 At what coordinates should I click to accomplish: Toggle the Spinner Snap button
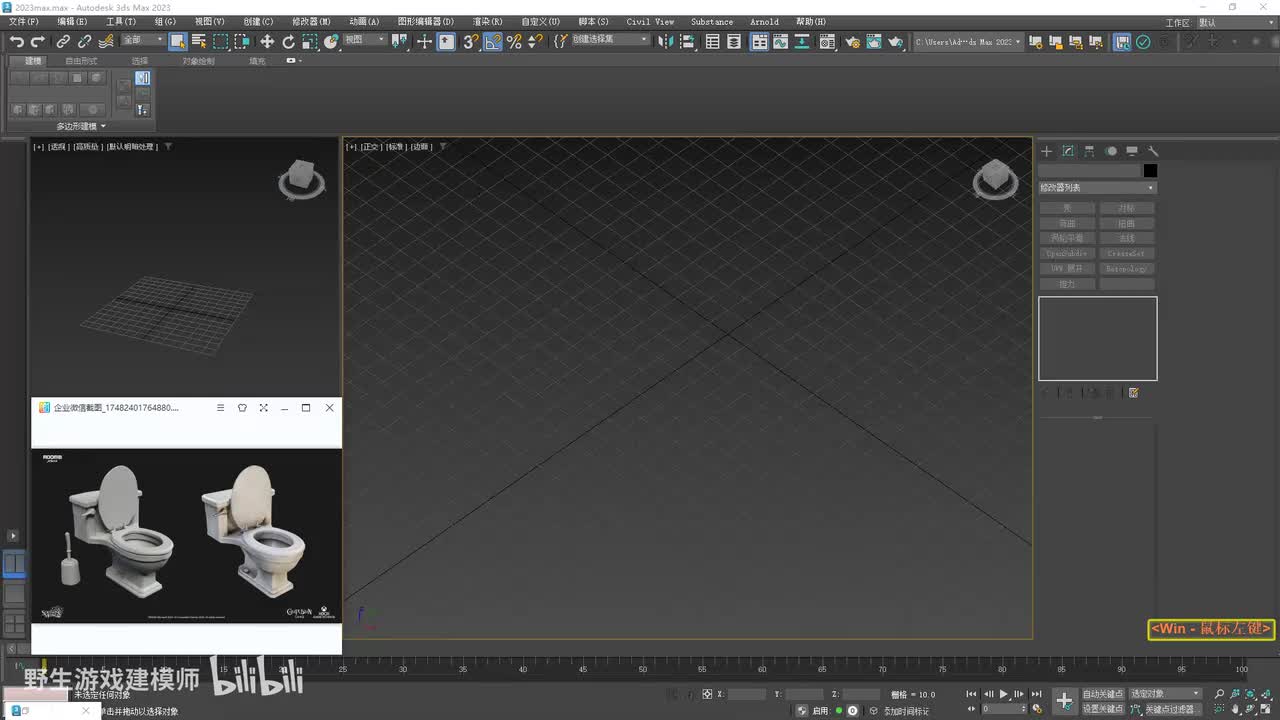pyautogui.click(x=536, y=42)
